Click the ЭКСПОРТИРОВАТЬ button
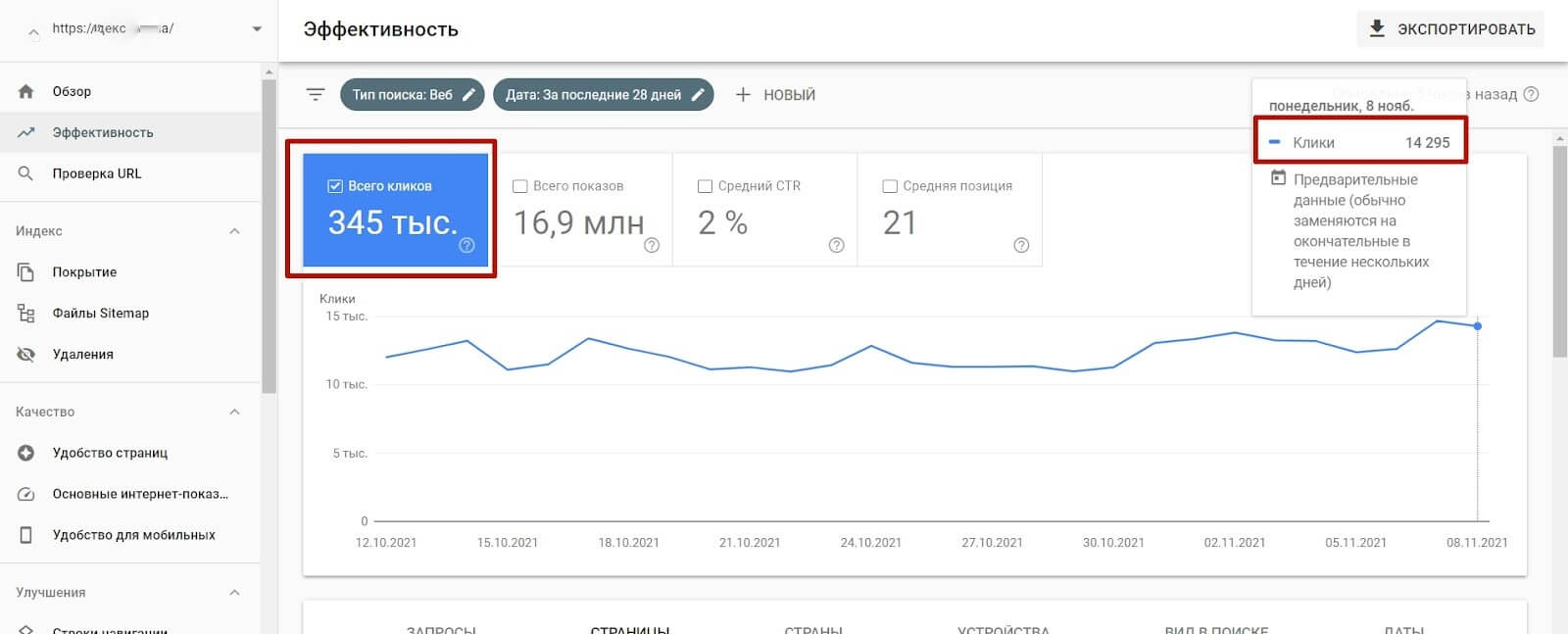This screenshot has width=1568, height=634. 1451,29
